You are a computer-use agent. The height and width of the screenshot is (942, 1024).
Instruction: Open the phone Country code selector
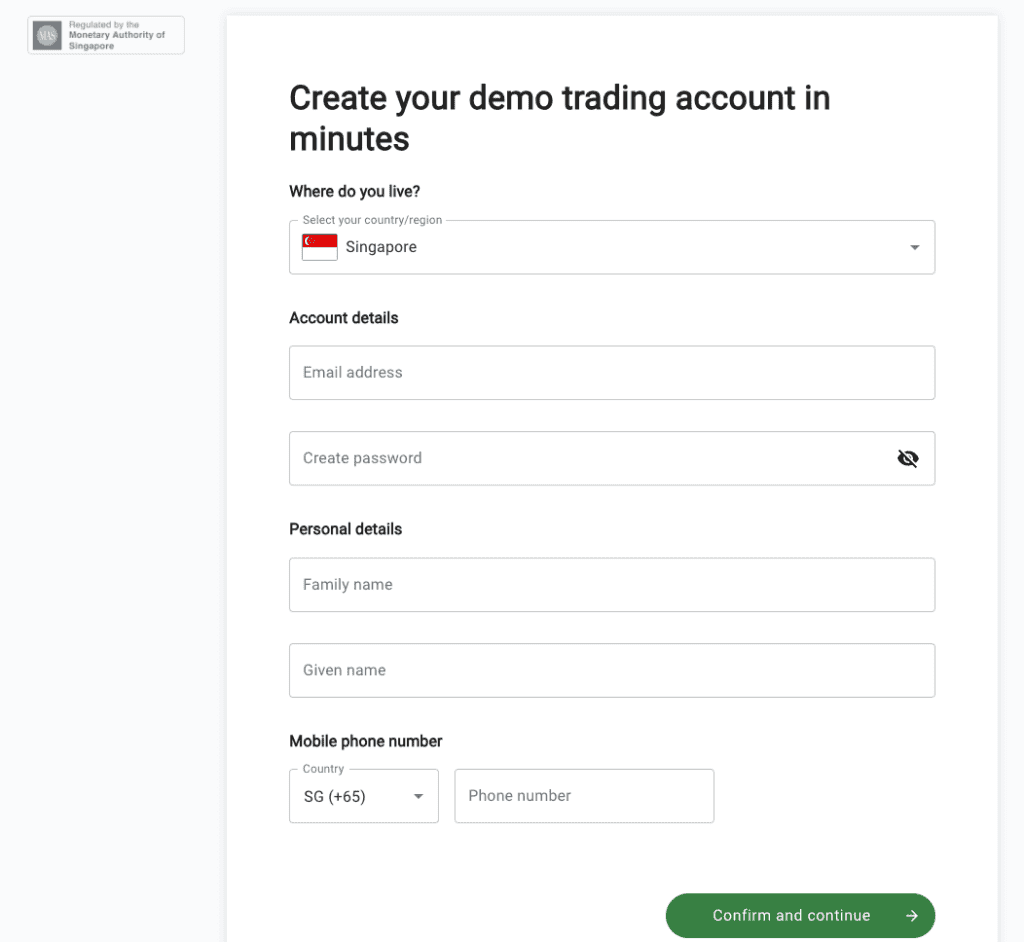coord(364,796)
